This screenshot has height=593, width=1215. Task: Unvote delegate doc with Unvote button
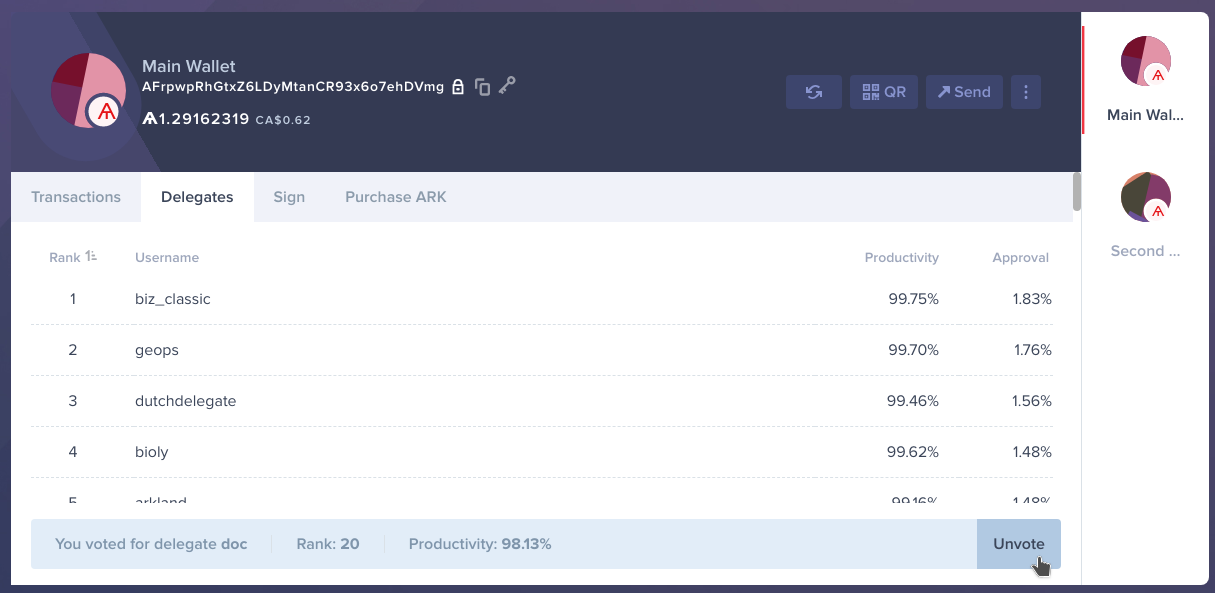[1018, 544]
